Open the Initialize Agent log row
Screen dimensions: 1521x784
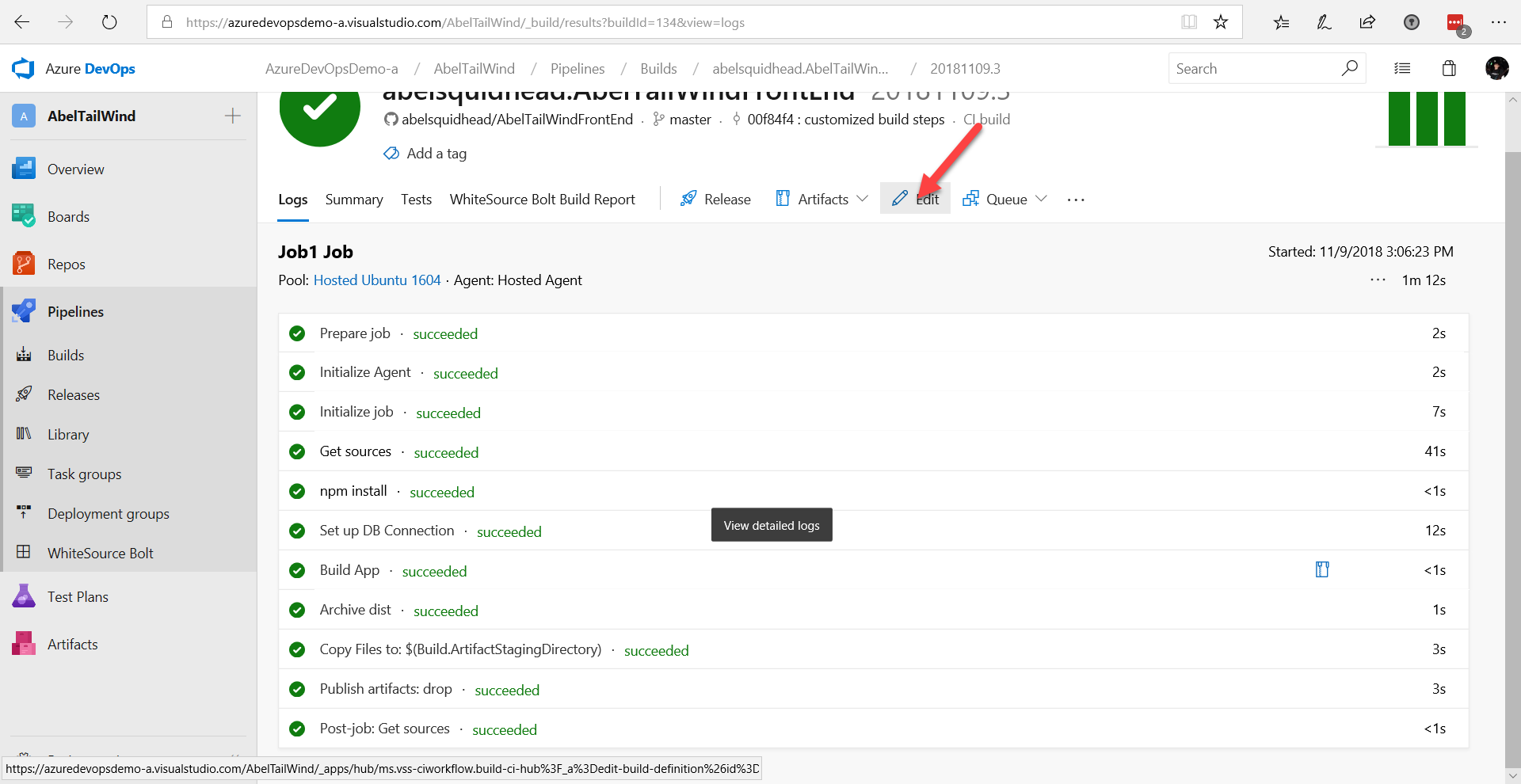[874, 372]
